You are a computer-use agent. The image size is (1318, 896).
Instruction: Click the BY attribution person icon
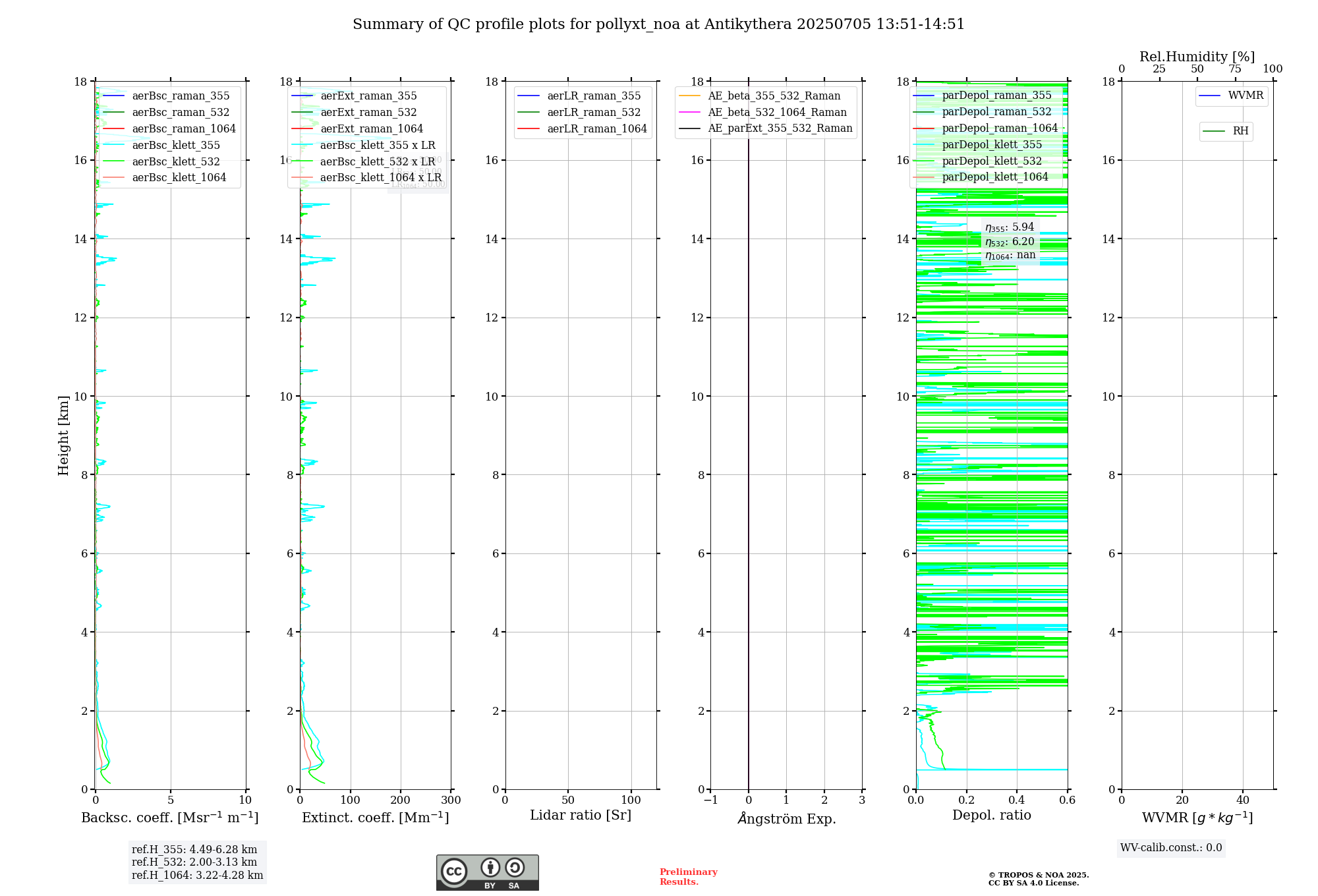[x=490, y=867]
